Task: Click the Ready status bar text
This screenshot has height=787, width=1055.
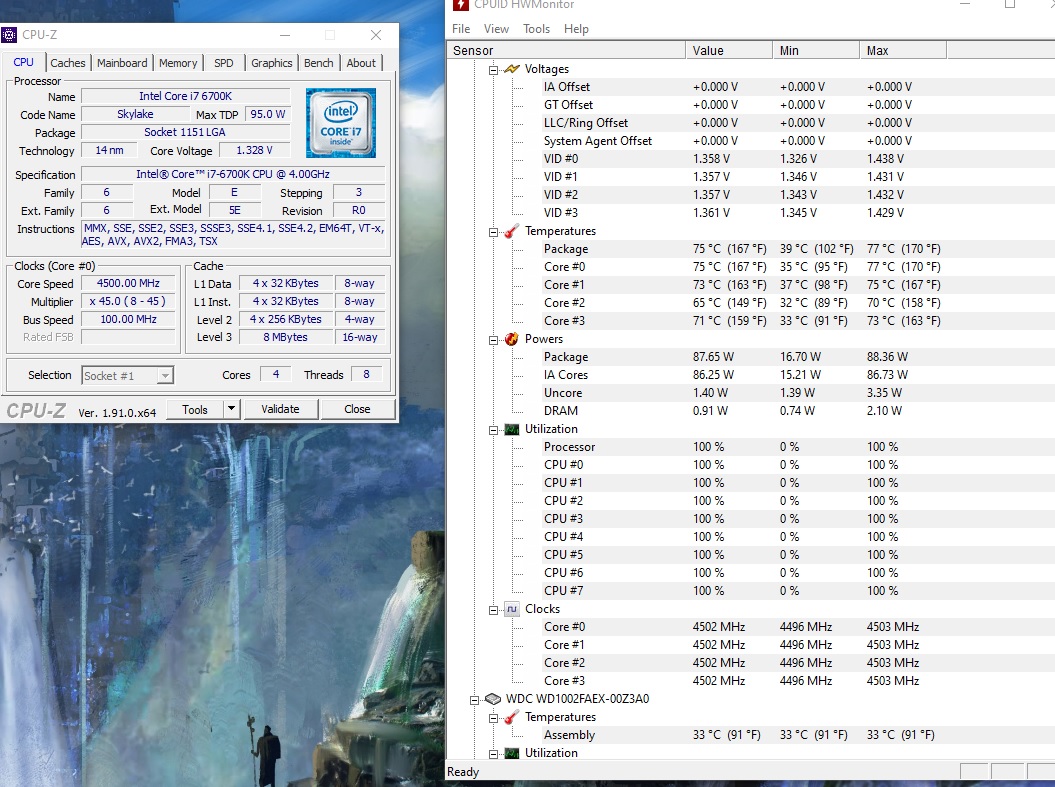Action: [x=463, y=772]
